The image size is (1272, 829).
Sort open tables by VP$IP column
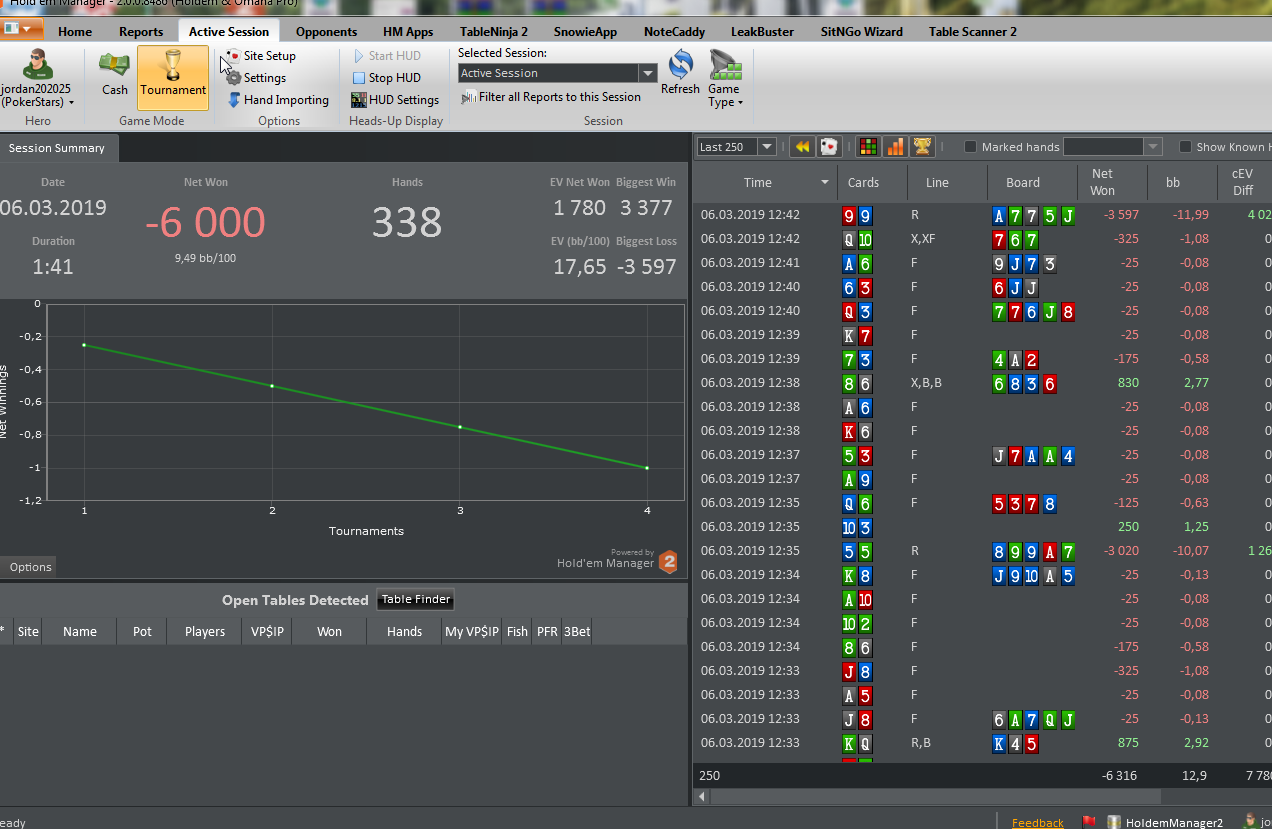(266, 632)
